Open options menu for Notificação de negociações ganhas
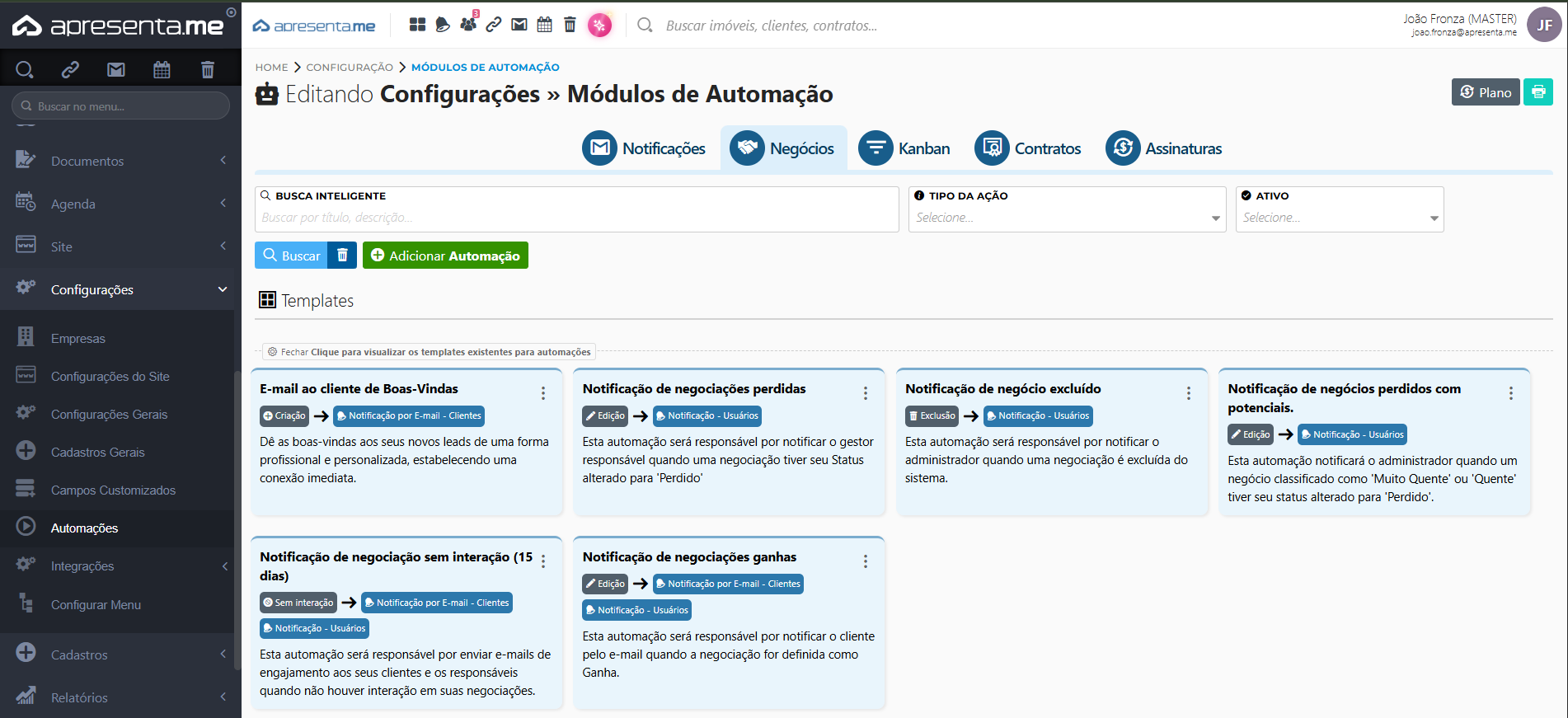This screenshot has width=1568, height=718. tap(866, 561)
